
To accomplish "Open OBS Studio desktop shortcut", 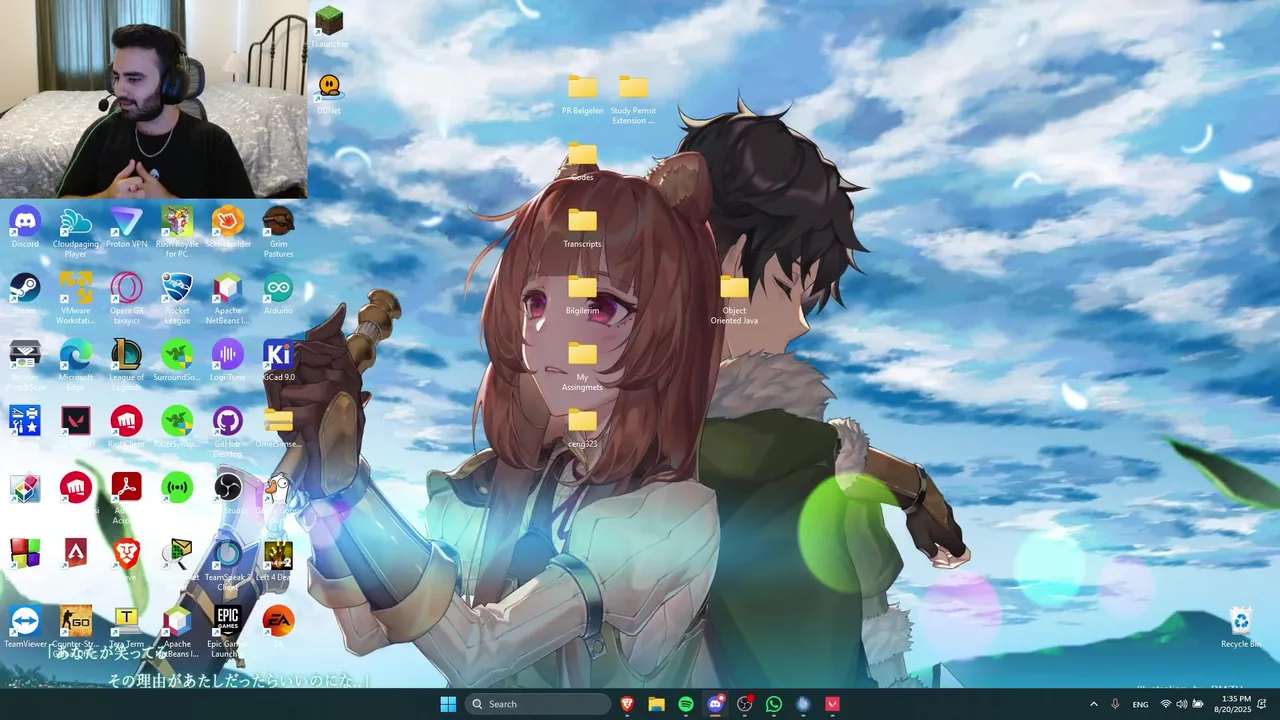I will [228, 493].
